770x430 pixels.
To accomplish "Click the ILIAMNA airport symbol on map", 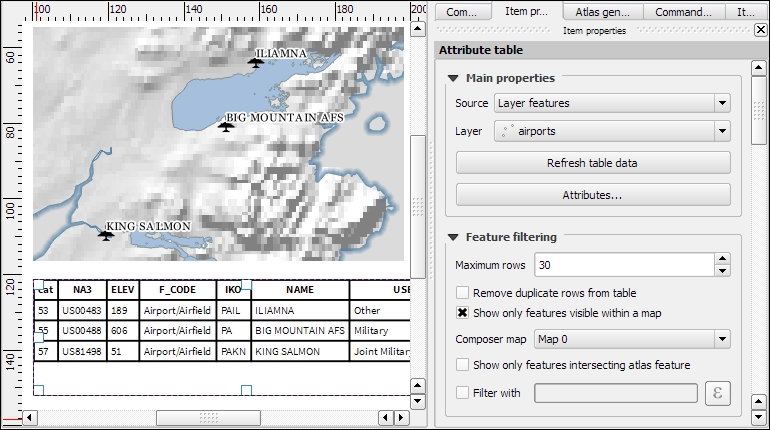I will pos(255,62).
